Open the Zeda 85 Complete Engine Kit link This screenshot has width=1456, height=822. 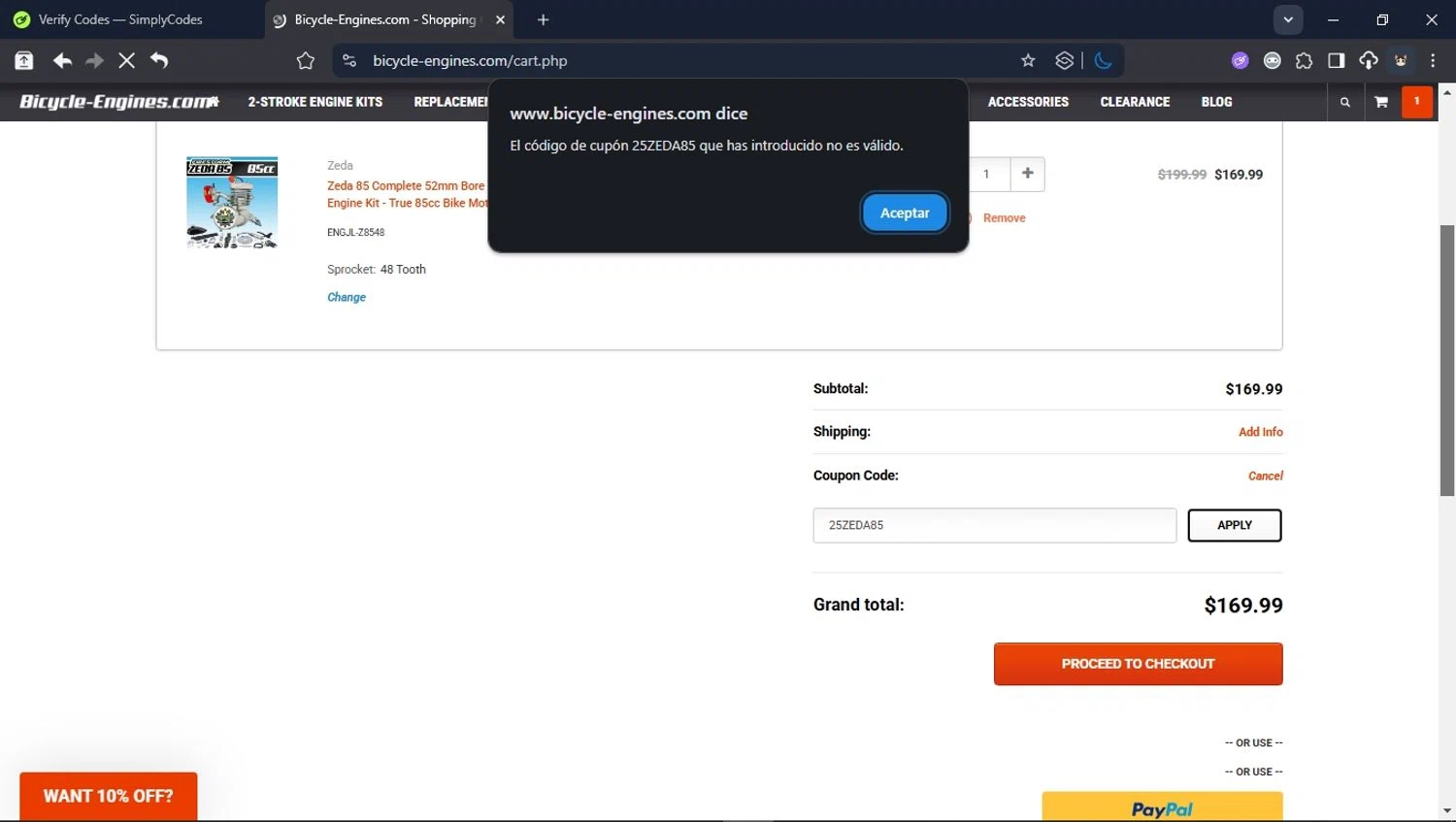[407, 194]
